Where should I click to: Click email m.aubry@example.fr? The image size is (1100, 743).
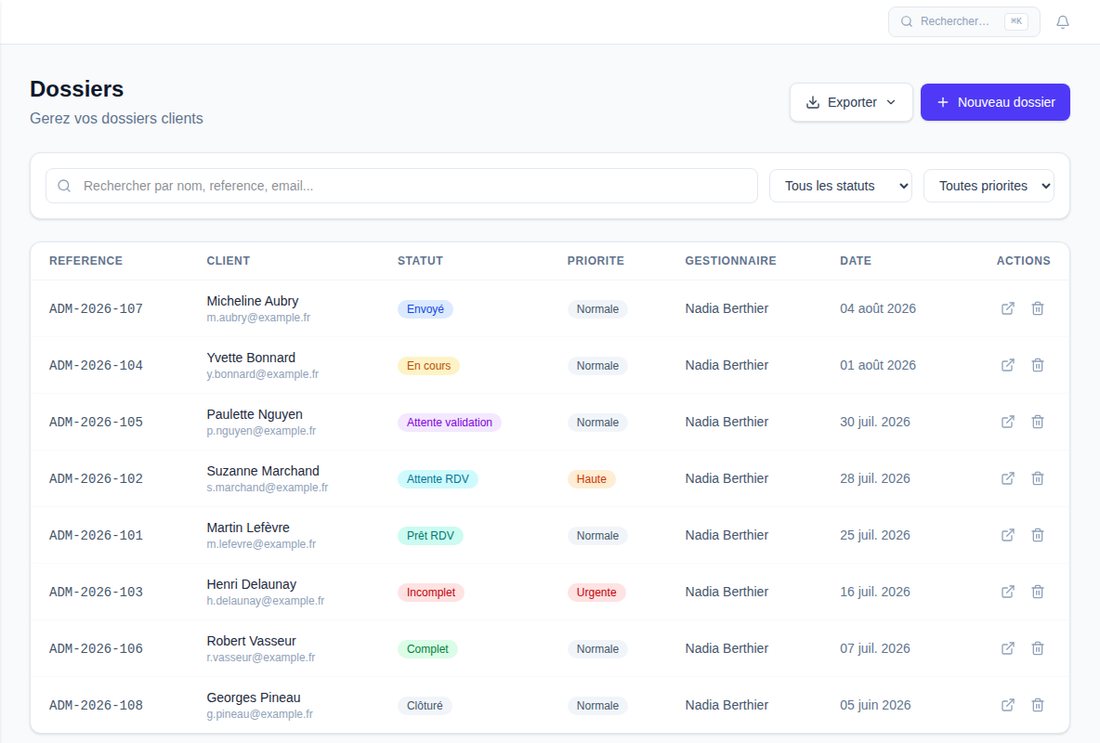point(258,318)
